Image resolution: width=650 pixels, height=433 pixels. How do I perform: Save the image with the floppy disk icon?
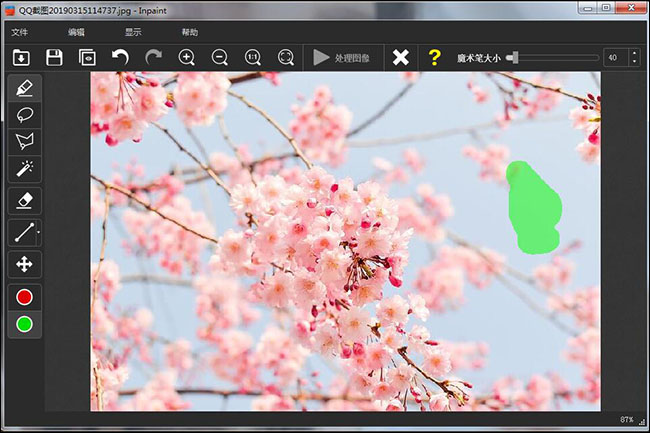click(x=54, y=58)
